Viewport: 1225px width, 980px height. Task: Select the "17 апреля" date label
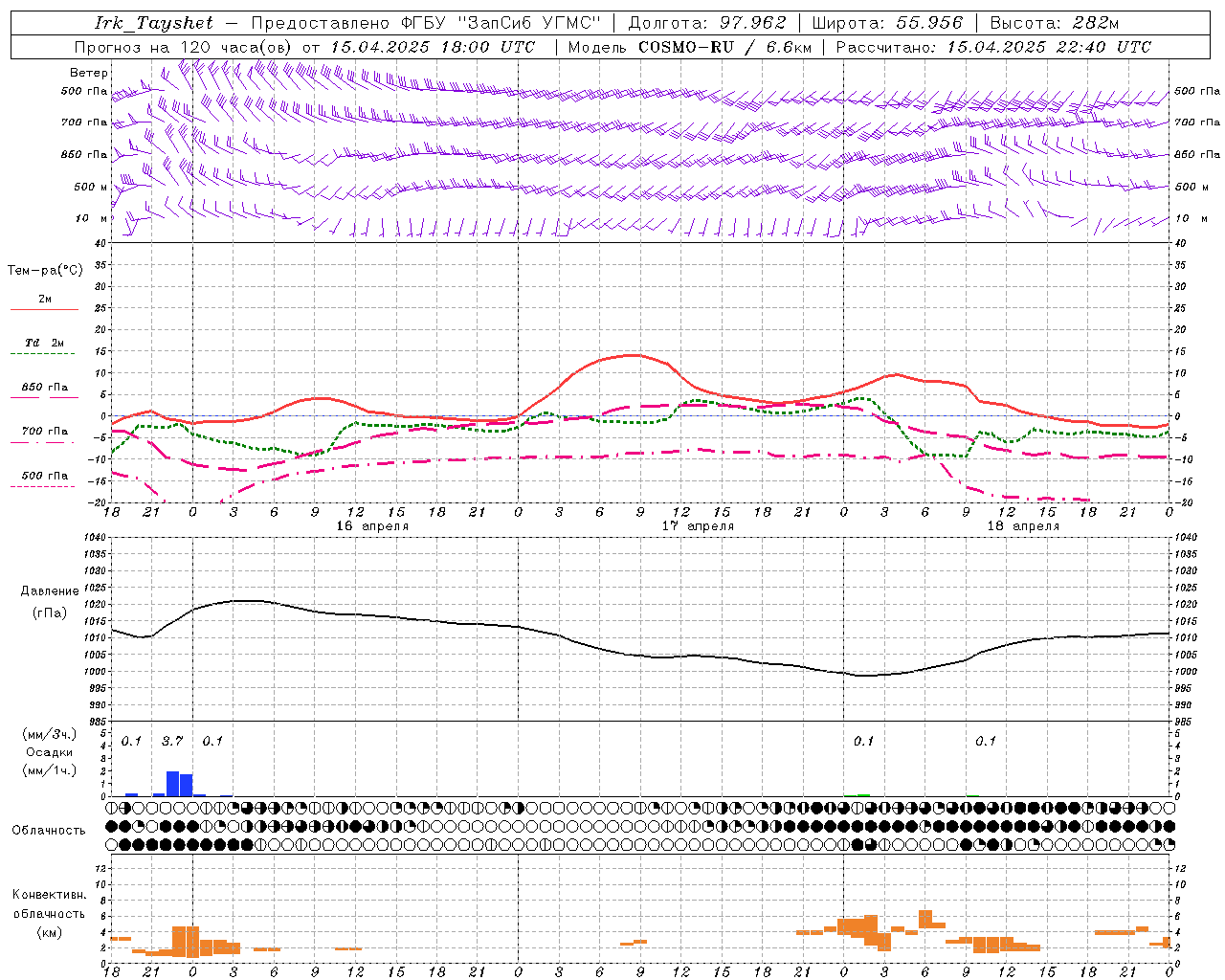click(699, 526)
